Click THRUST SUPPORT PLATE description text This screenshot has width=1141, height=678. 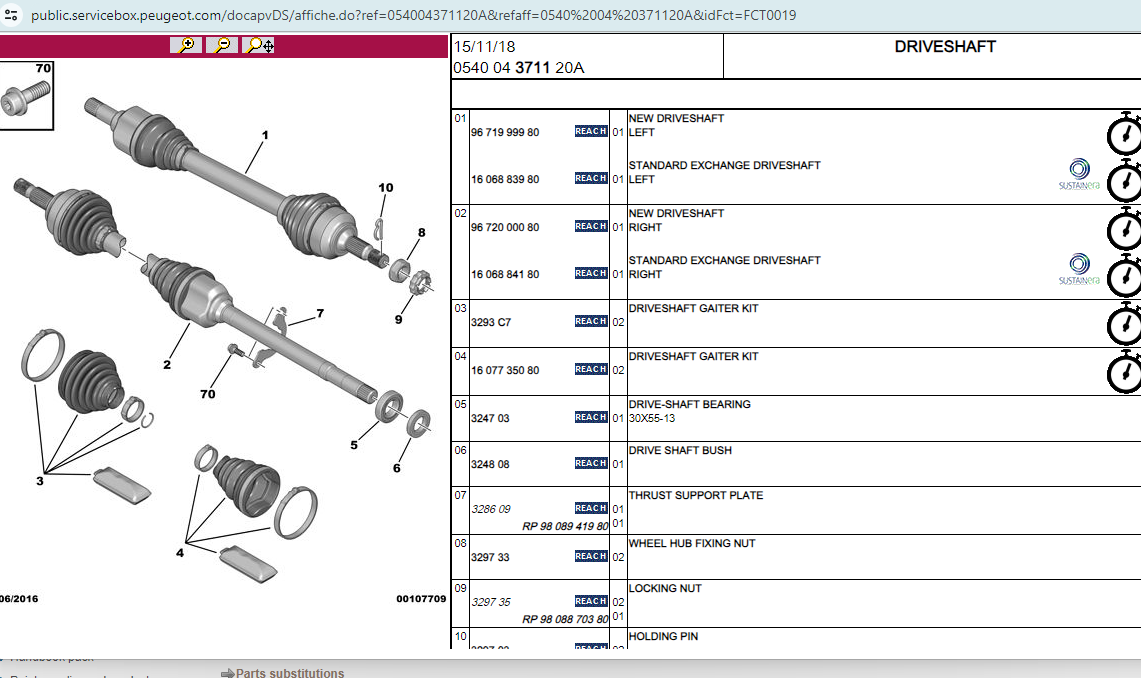tap(696, 495)
